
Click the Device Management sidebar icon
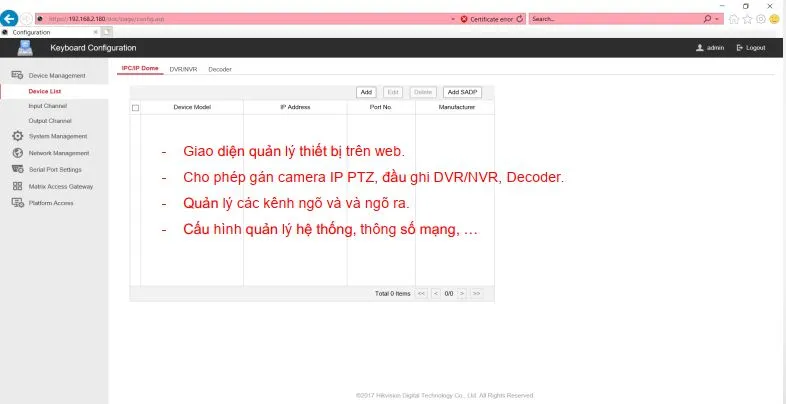coord(17,75)
